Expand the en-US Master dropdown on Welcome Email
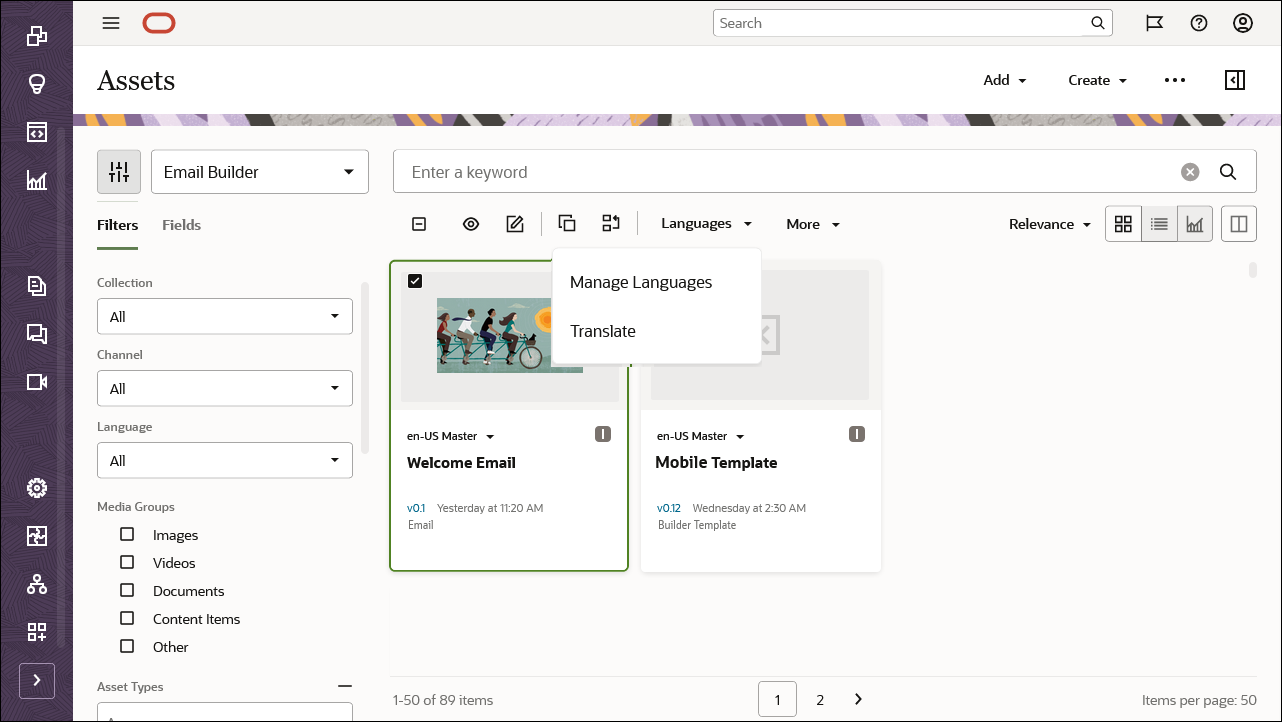 pyautogui.click(x=490, y=436)
